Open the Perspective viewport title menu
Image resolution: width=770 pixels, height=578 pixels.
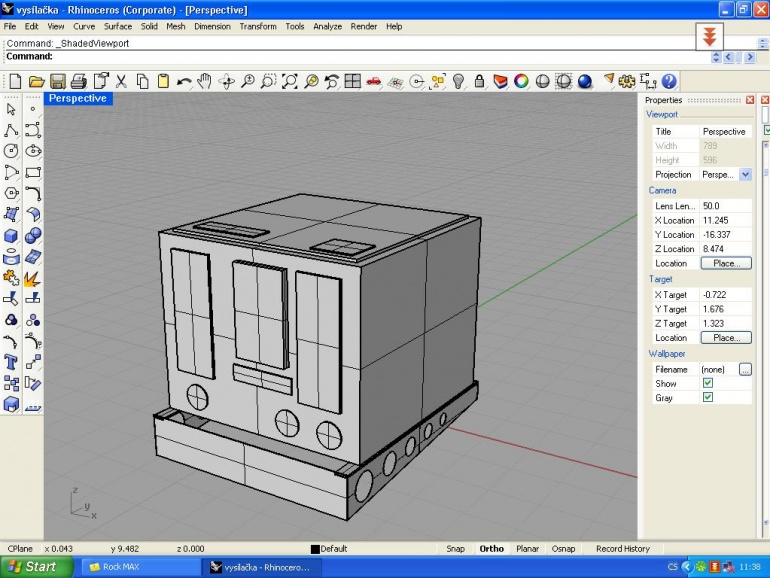coord(78,98)
